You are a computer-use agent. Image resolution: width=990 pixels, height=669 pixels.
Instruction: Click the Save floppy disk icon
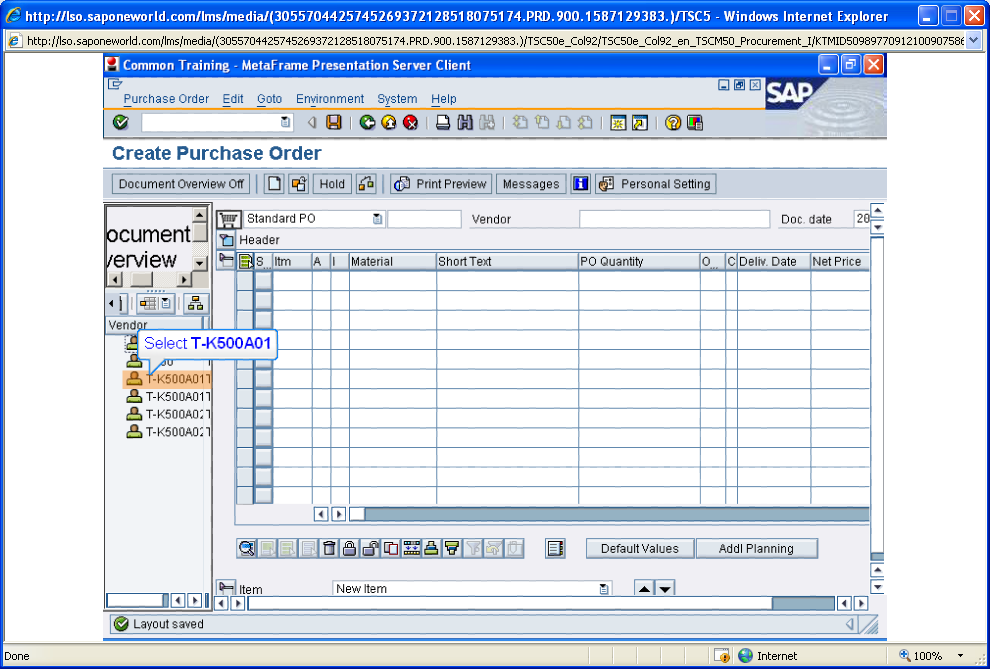coord(333,122)
